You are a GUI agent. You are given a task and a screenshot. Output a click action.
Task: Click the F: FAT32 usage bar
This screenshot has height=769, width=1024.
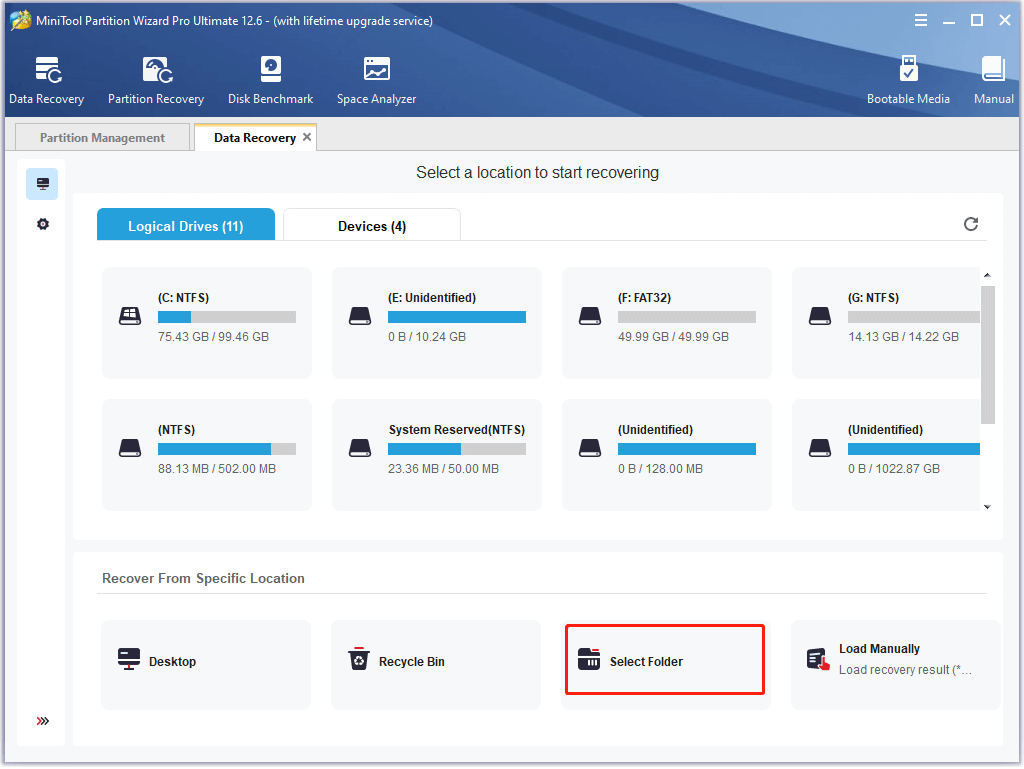point(686,317)
